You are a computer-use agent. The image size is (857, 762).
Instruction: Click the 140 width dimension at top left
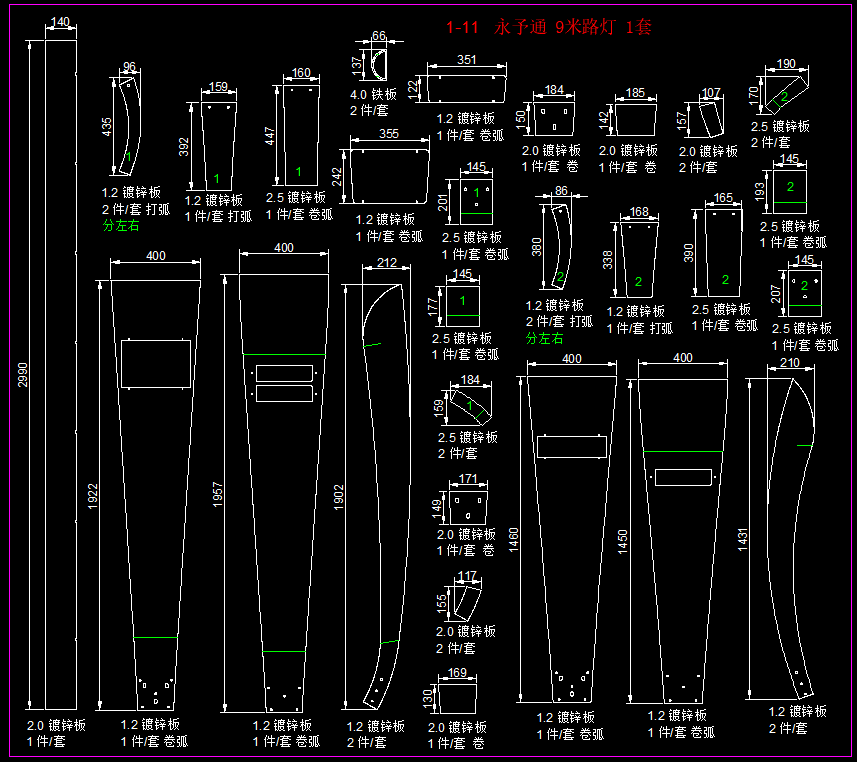[60, 22]
